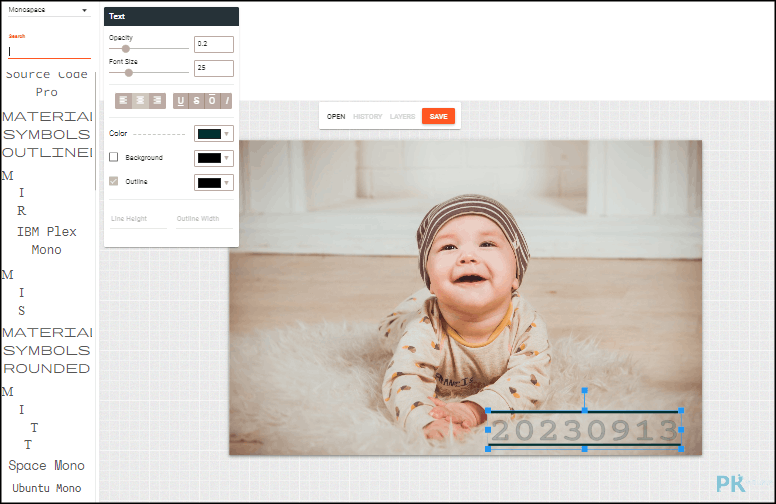Click the orange SAVE button
776x504 pixels.
tap(438, 116)
